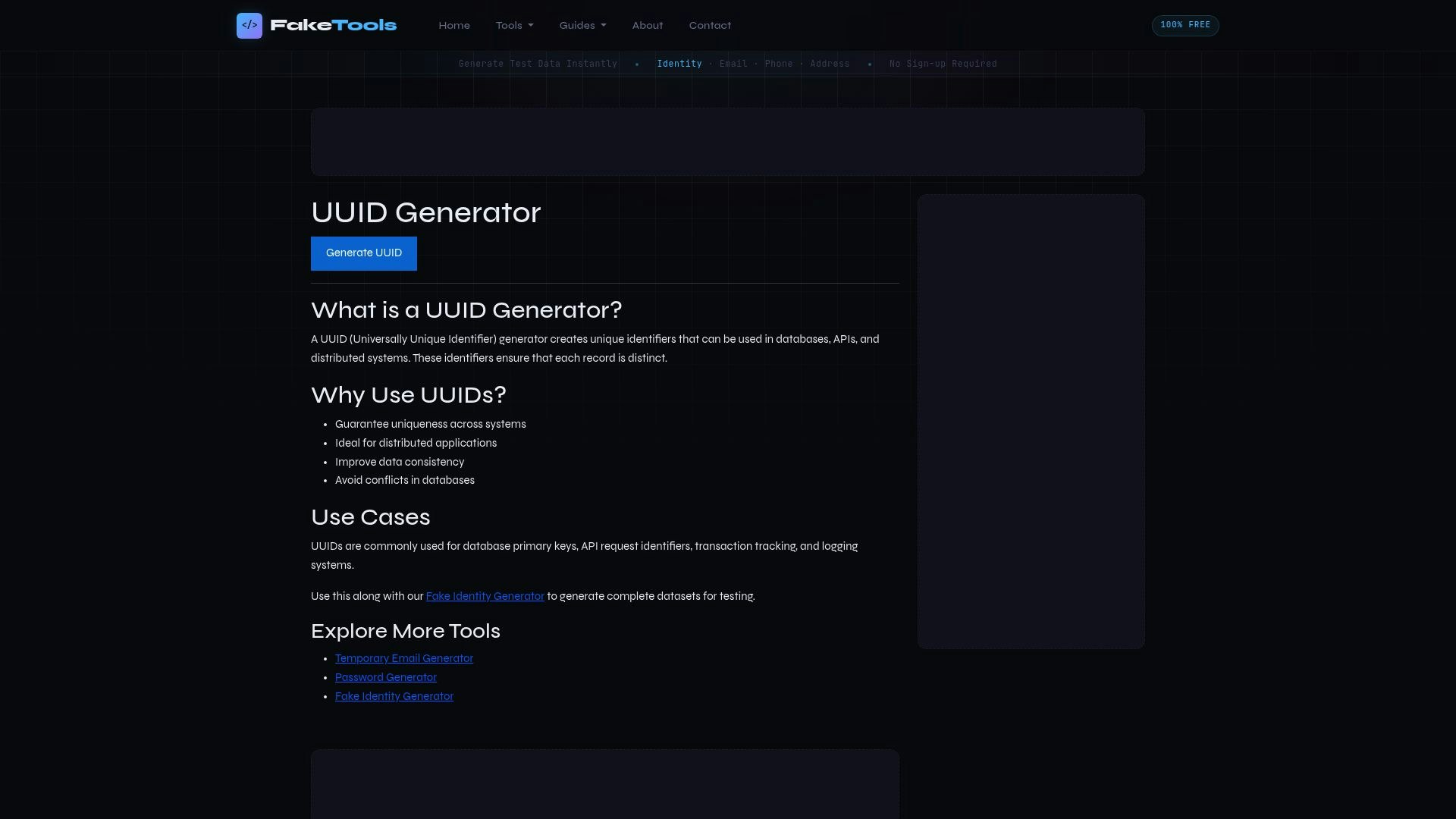Click the 'What is a UUID Generator?' heading
1456x819 pixels.
(466, 310)
